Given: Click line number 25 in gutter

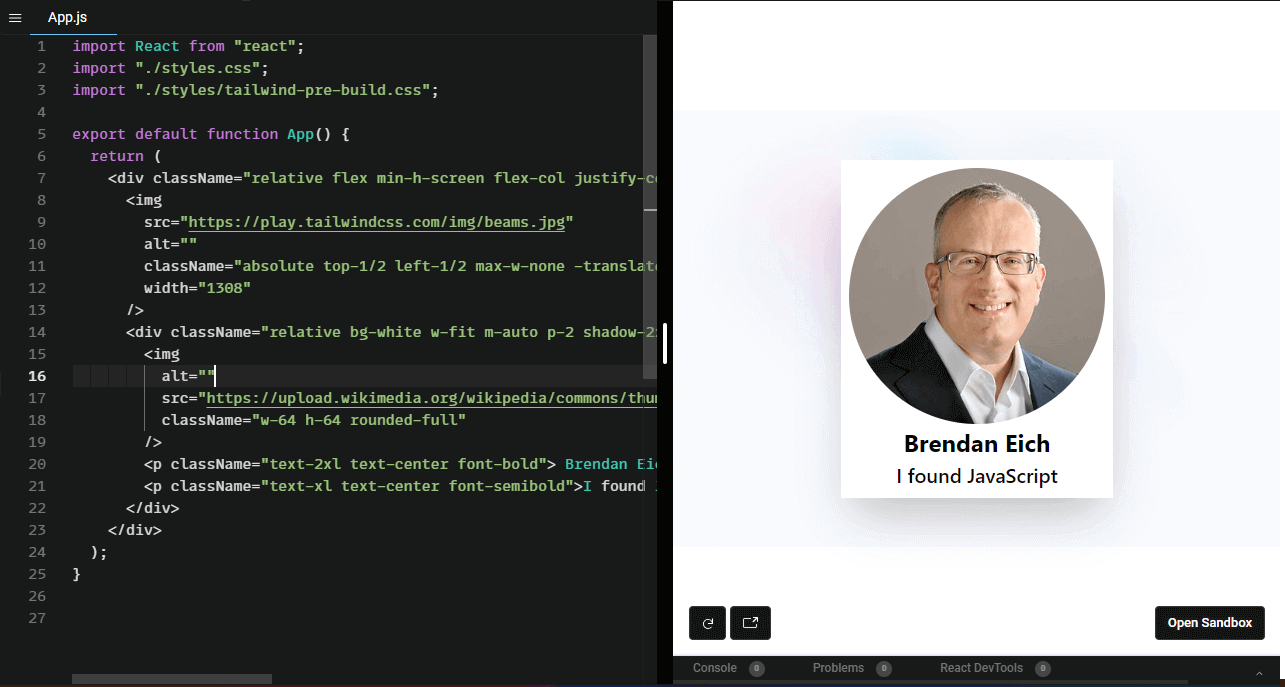Looking at the screenshot, I should coord(37,574).
